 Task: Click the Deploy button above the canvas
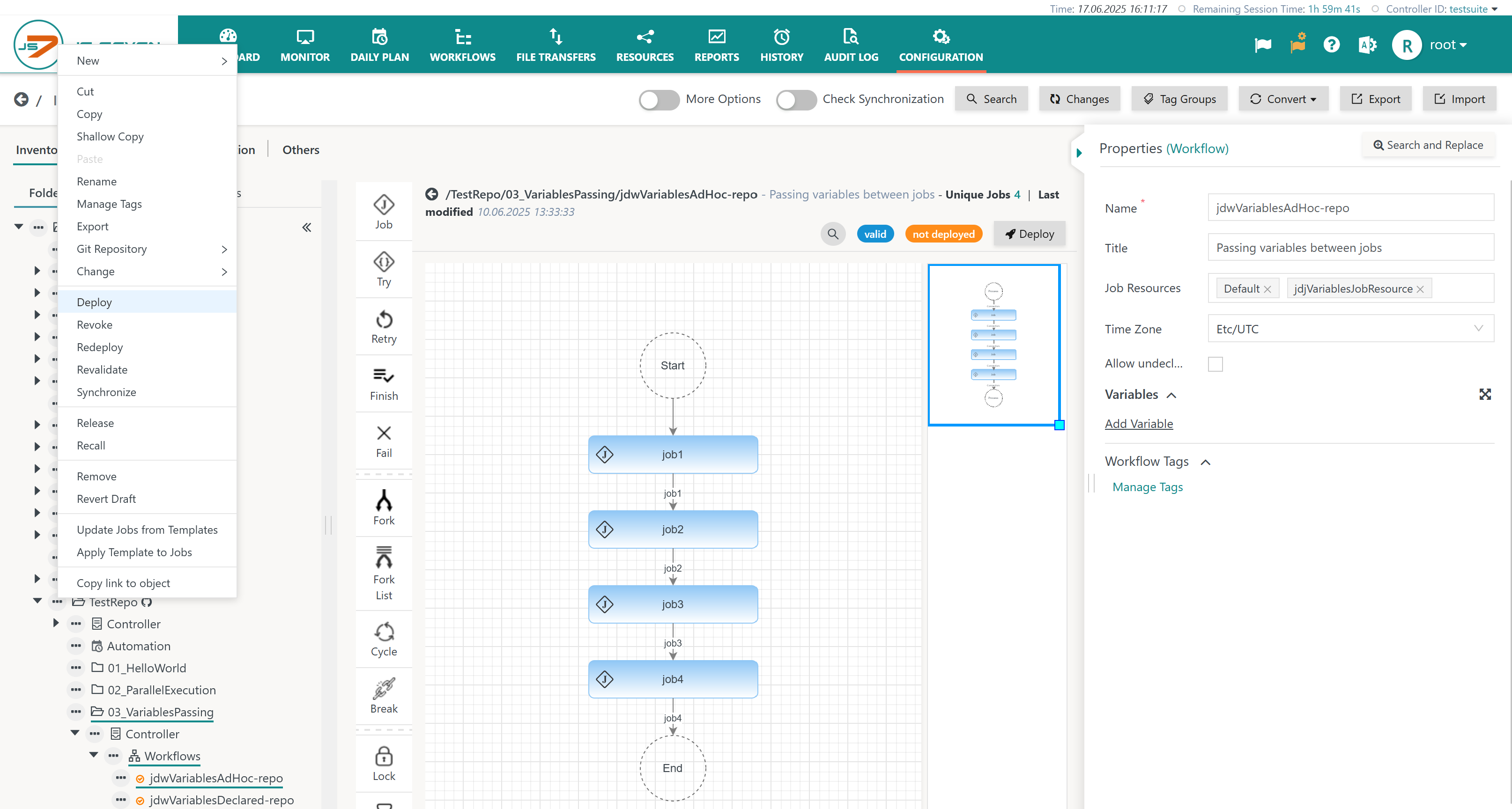[x=1029, y=234]
